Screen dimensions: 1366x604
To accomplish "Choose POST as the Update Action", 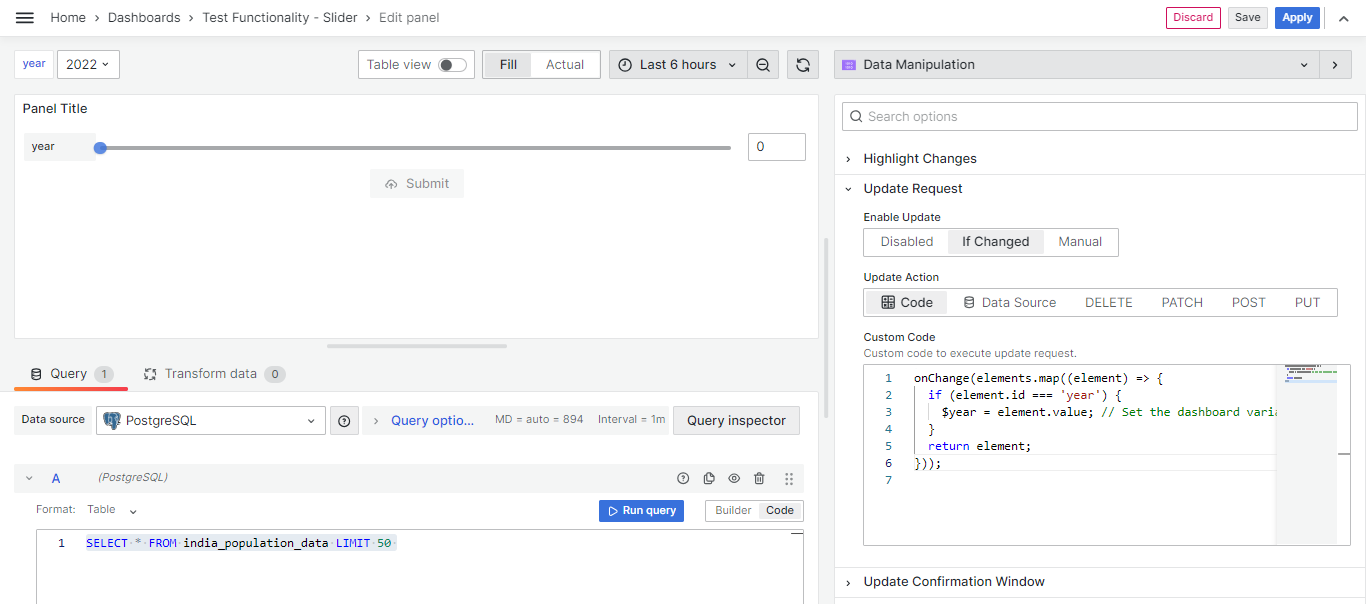I will (x=1249, y=303).
